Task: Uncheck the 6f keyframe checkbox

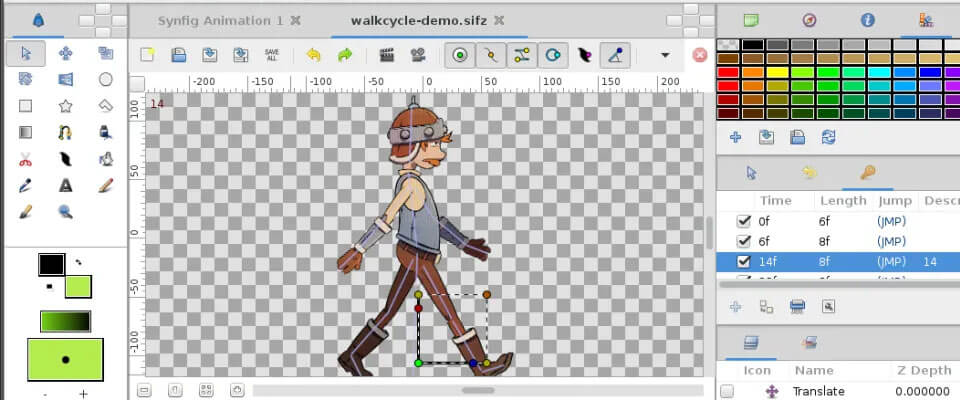Action: [x=744, y=241]
